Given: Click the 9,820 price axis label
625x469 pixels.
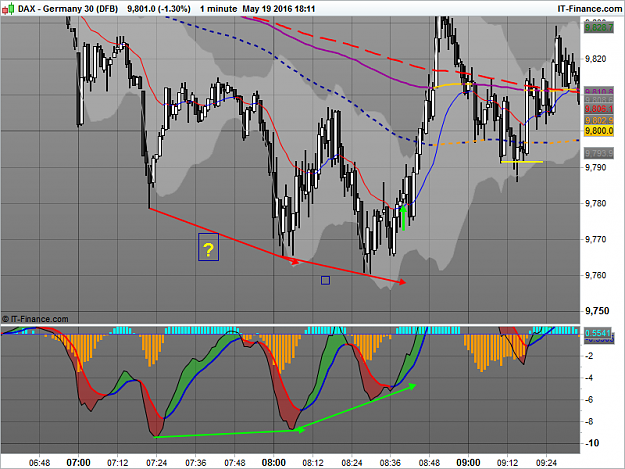Looking at the screenshot, I should point(596,59).
